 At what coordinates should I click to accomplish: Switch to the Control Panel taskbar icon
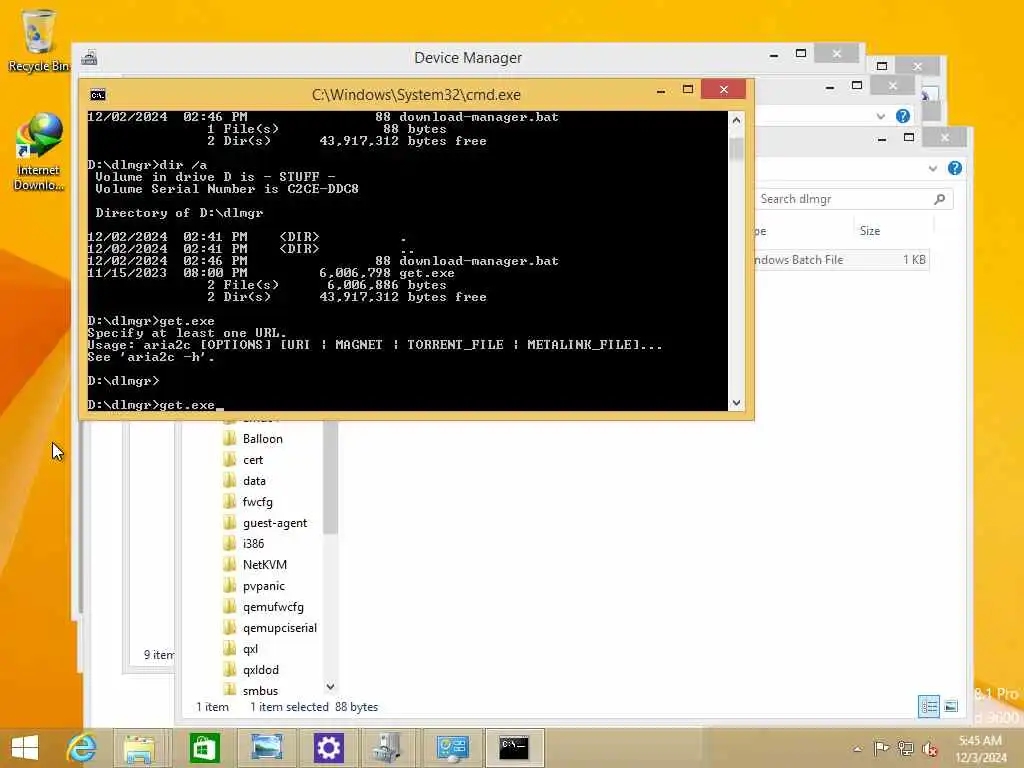(452, 748)
